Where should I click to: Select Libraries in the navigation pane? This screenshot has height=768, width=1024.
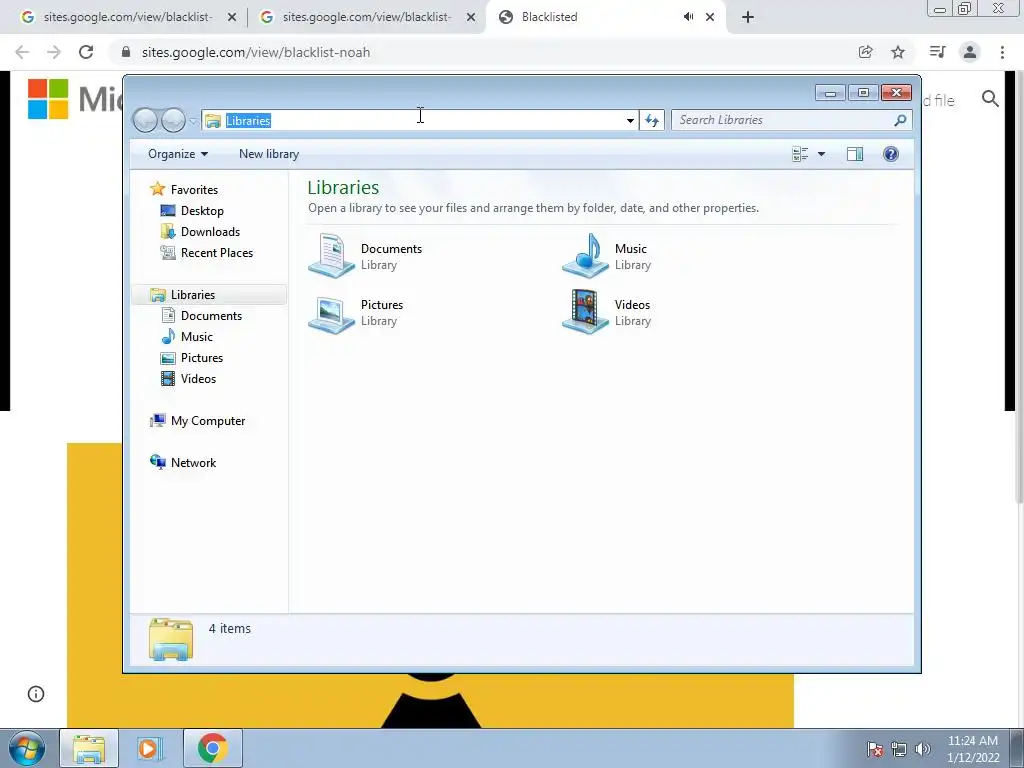point(209,295)
